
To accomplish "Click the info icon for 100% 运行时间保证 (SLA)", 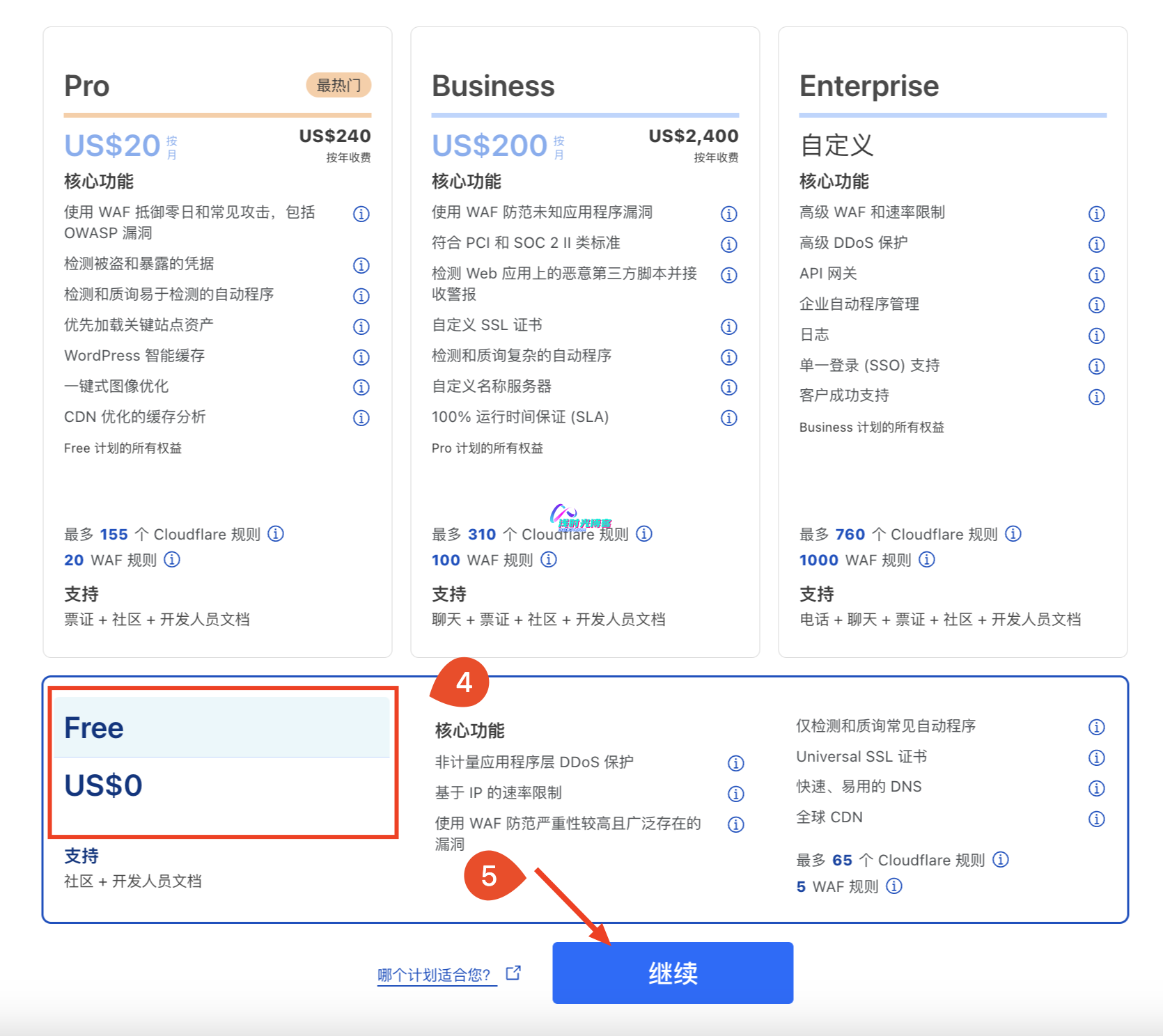I will pos(728,418).
